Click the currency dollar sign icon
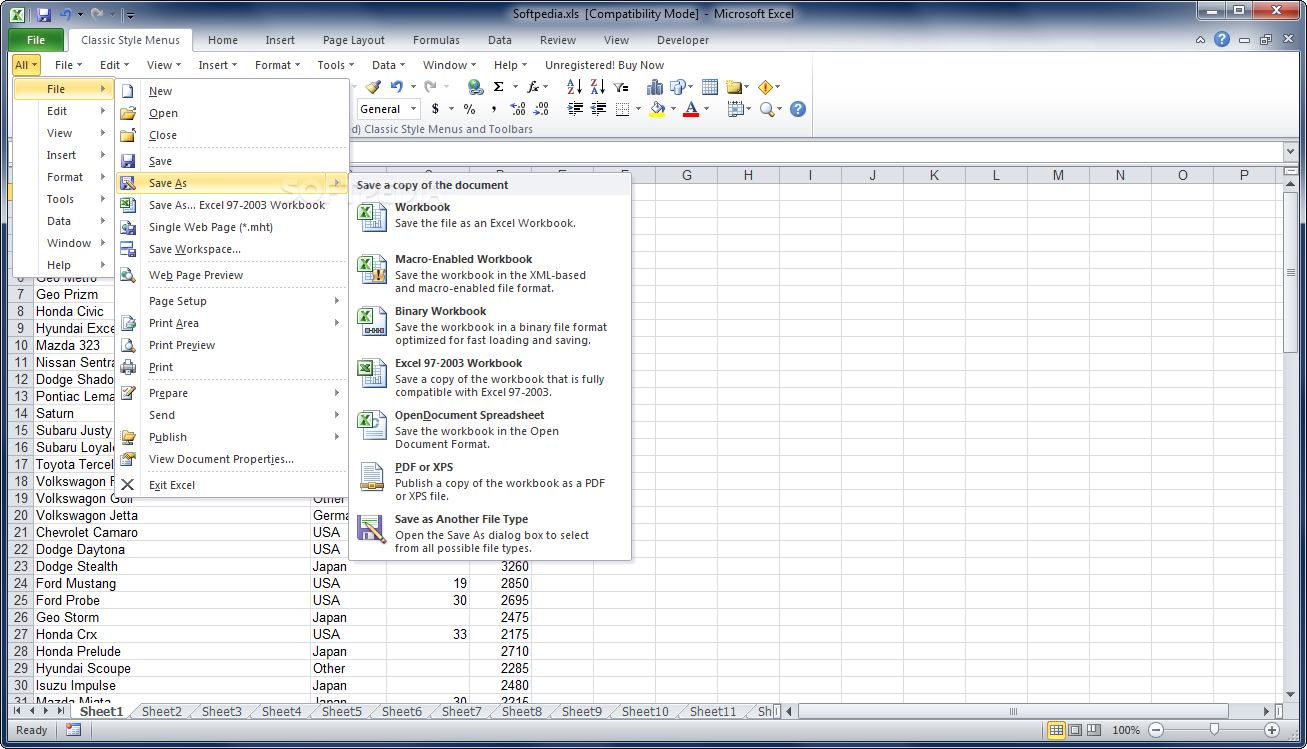Image resolution: width=1307 pixels, height=749 pixels. (435, 109)
